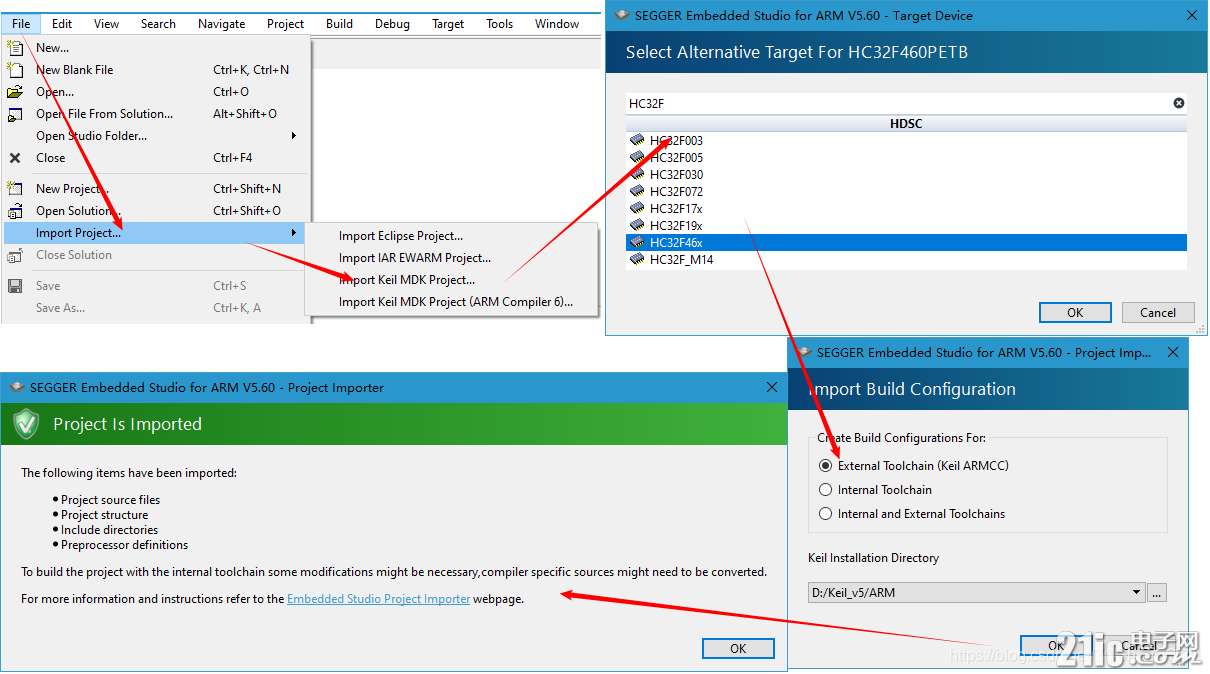The width and height of the screenshot is (1210, 674).
Task: Expand the Import Project submenu
Action: click(x=155, y=233)
